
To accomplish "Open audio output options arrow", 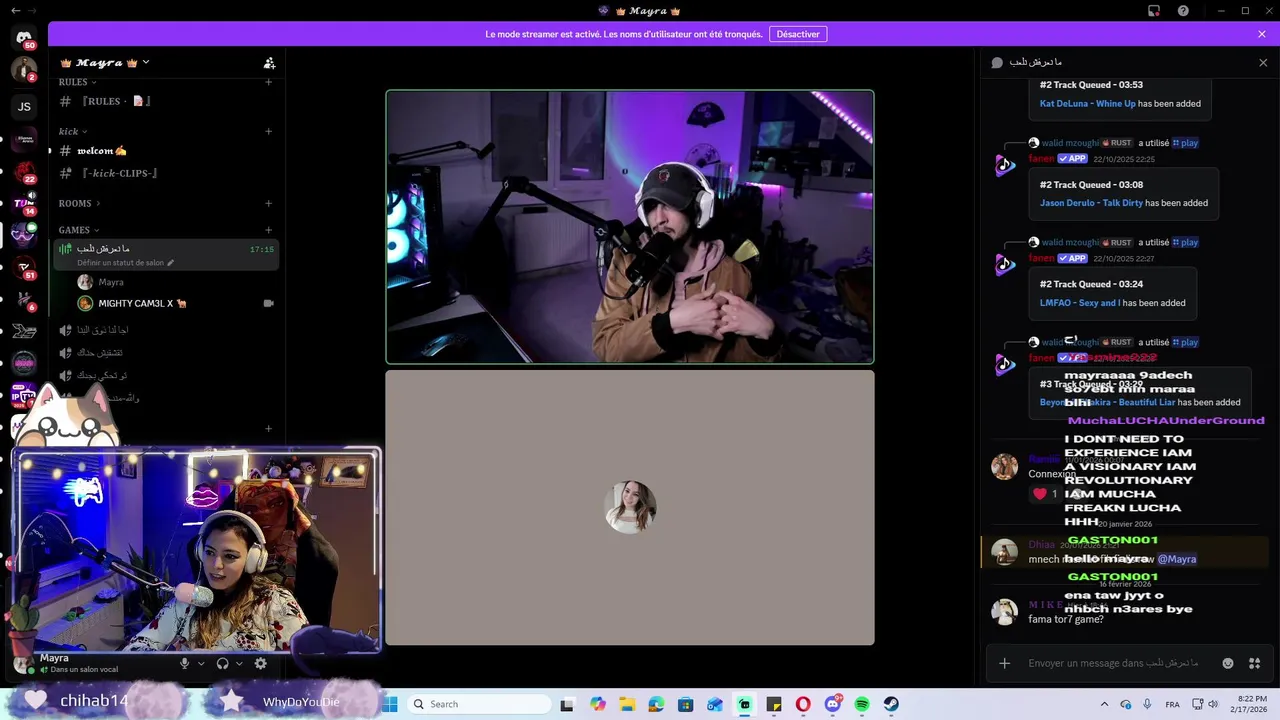I will click(x=239, y=663).
